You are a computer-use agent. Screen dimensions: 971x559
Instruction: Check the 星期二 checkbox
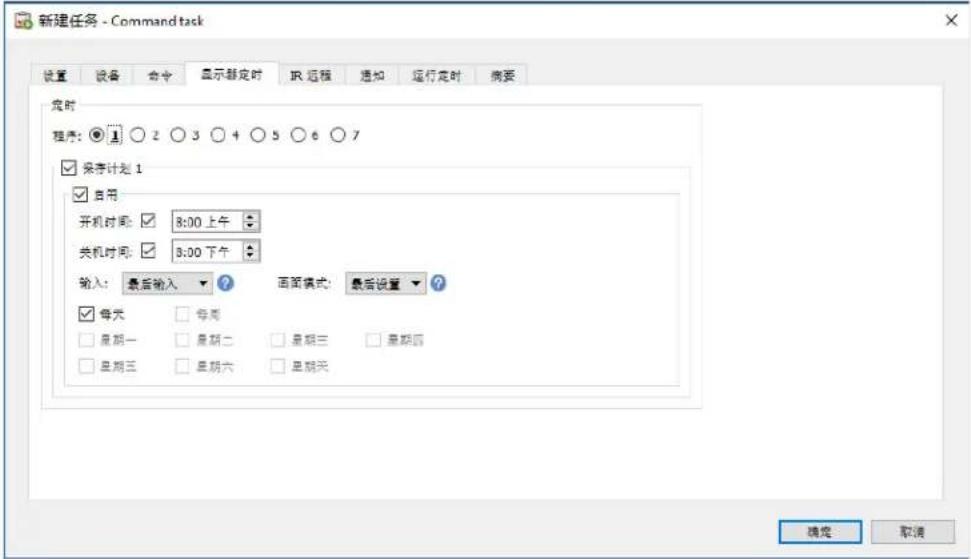pyautogui.click(x=182, y=339)
